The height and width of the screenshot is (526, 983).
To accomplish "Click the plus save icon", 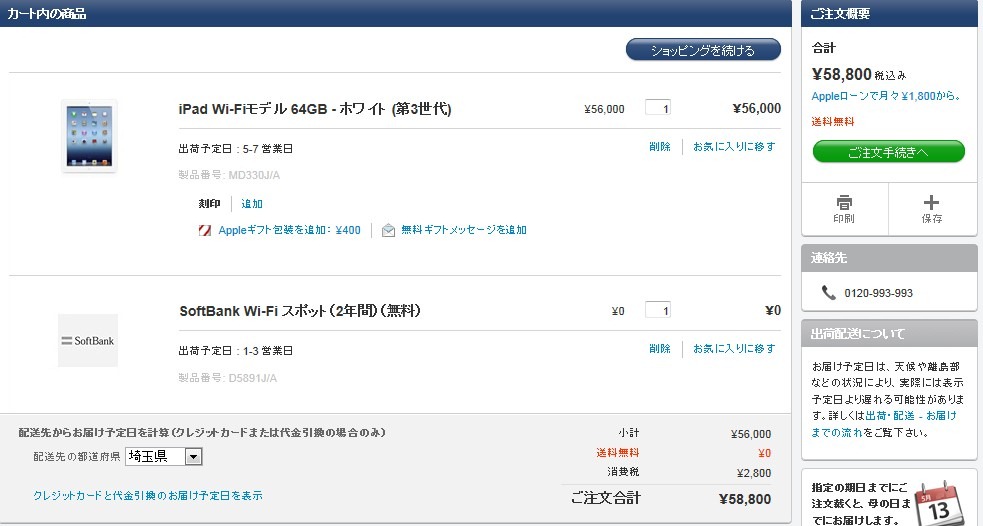I will [x=931, y=202].
